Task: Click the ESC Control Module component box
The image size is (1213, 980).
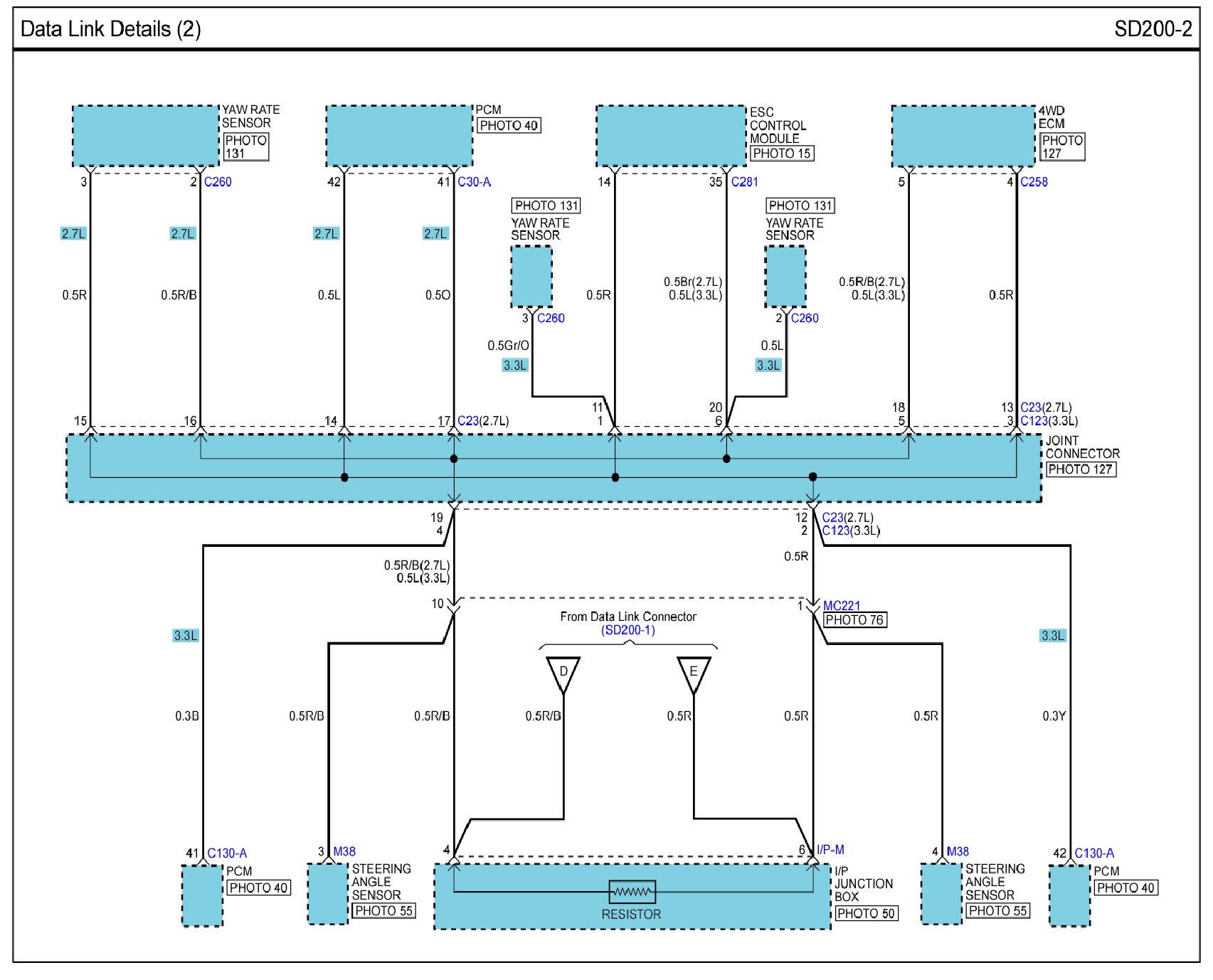Action: point(671,136)
